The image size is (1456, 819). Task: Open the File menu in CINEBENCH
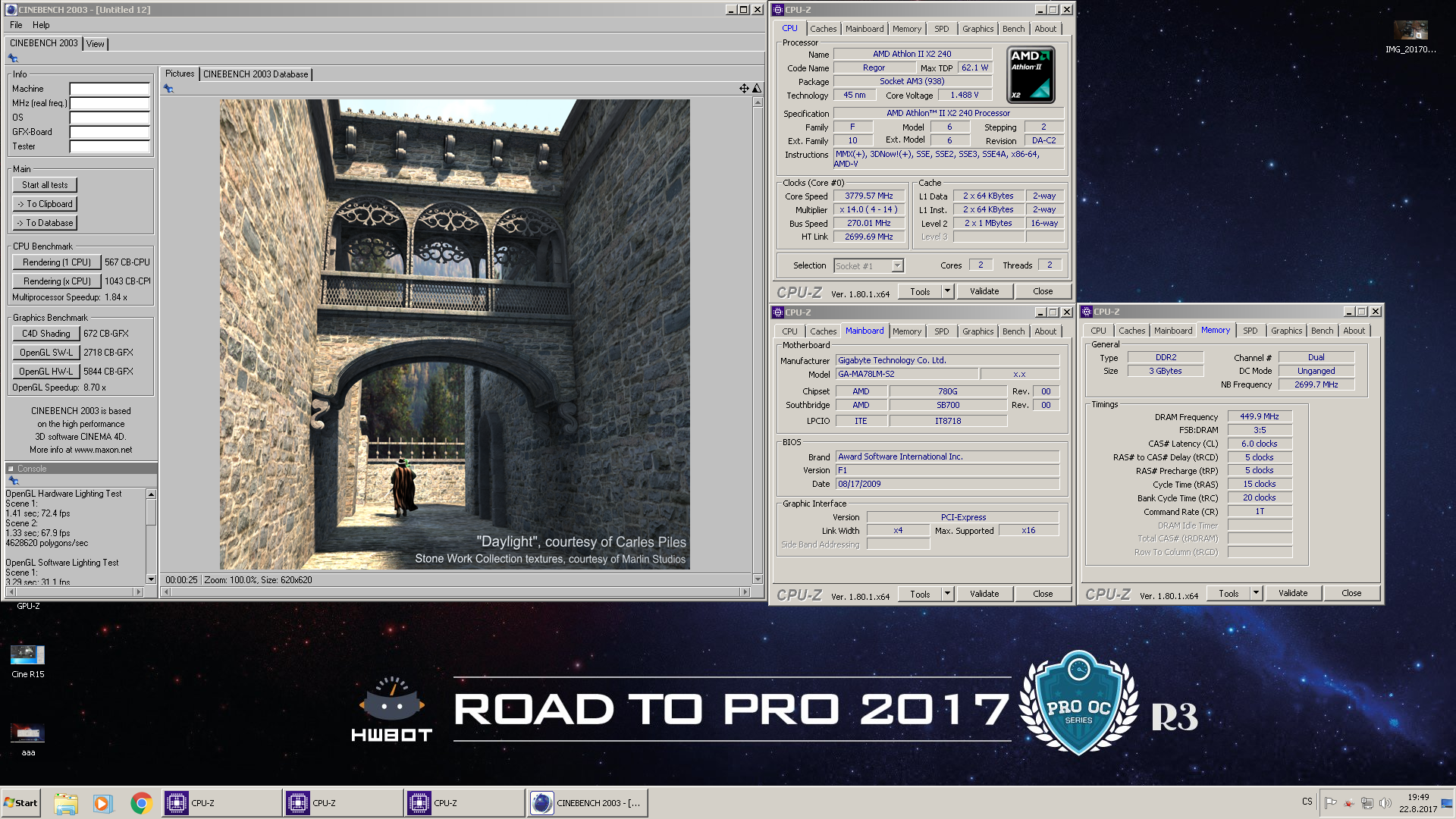(16, 25)
